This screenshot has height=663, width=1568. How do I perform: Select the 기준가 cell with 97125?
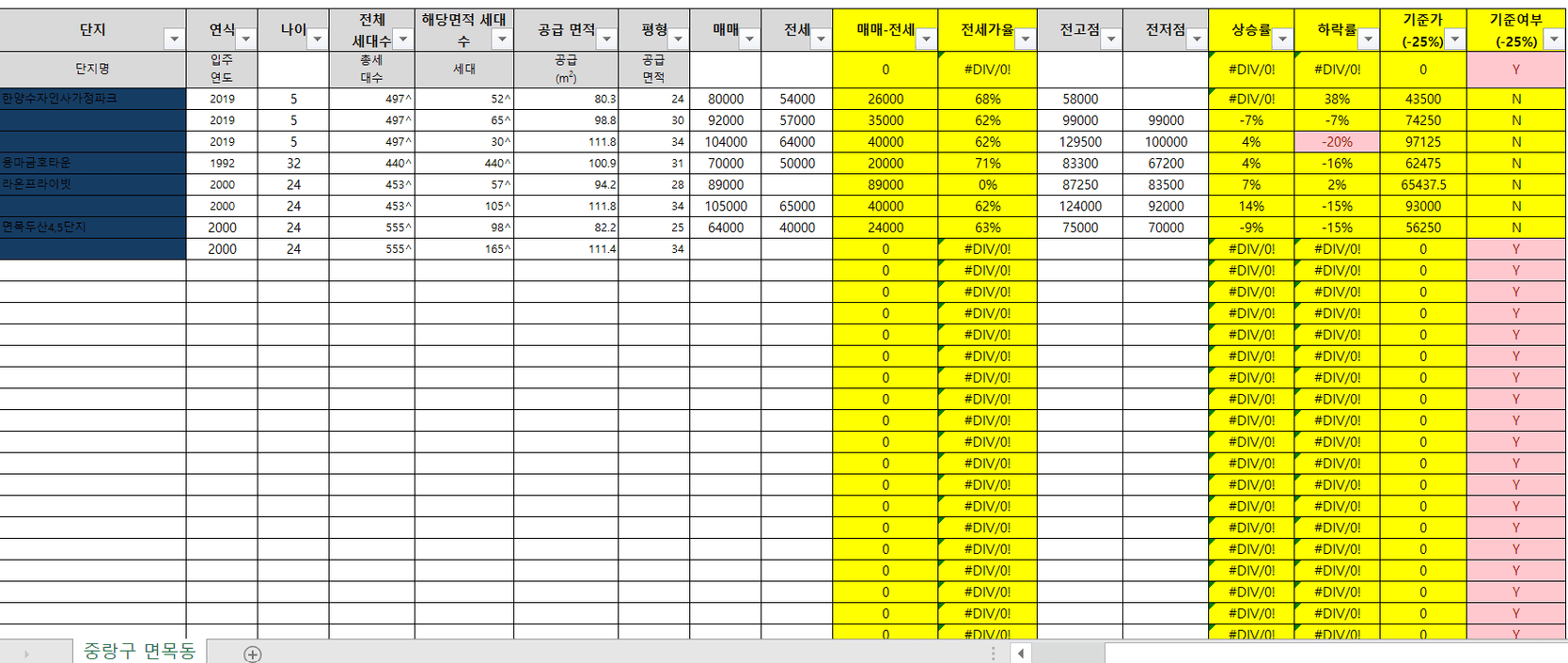pyautogui.click(x=1423, y=142)
